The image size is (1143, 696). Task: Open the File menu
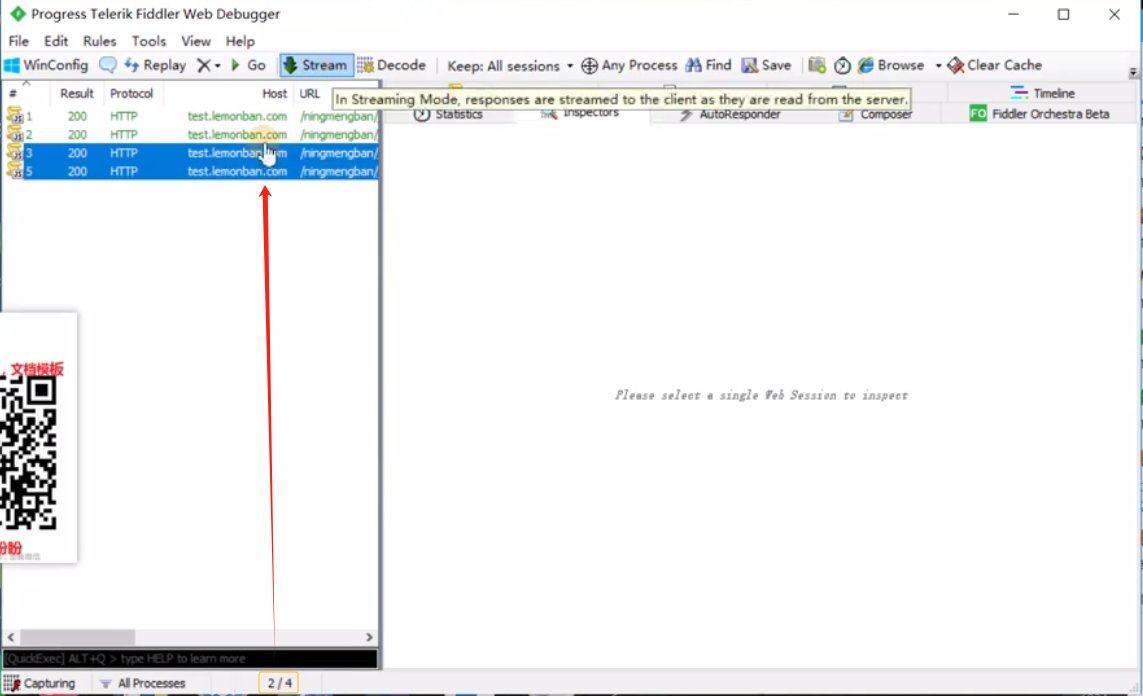click(19, 41)
